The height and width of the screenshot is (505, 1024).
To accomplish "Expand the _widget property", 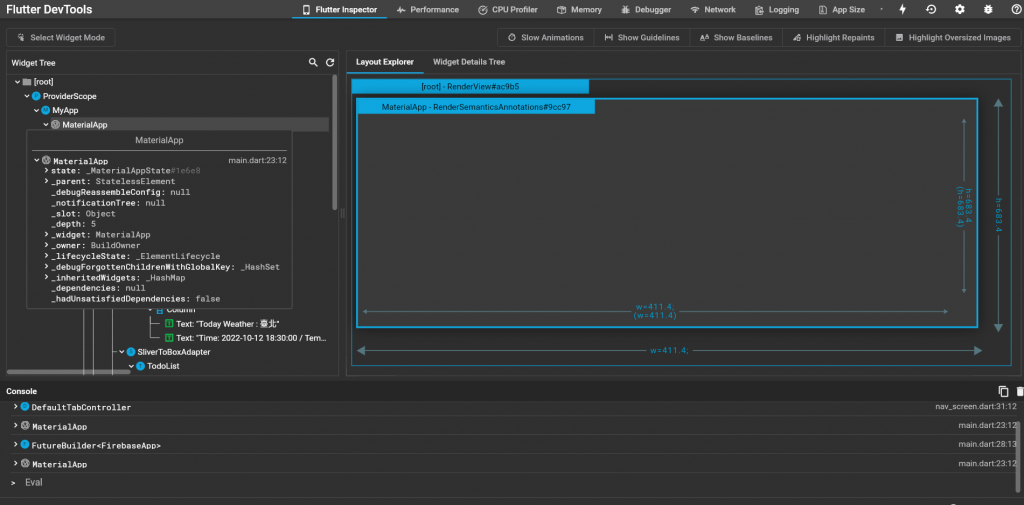I will [x=46, y=234].
